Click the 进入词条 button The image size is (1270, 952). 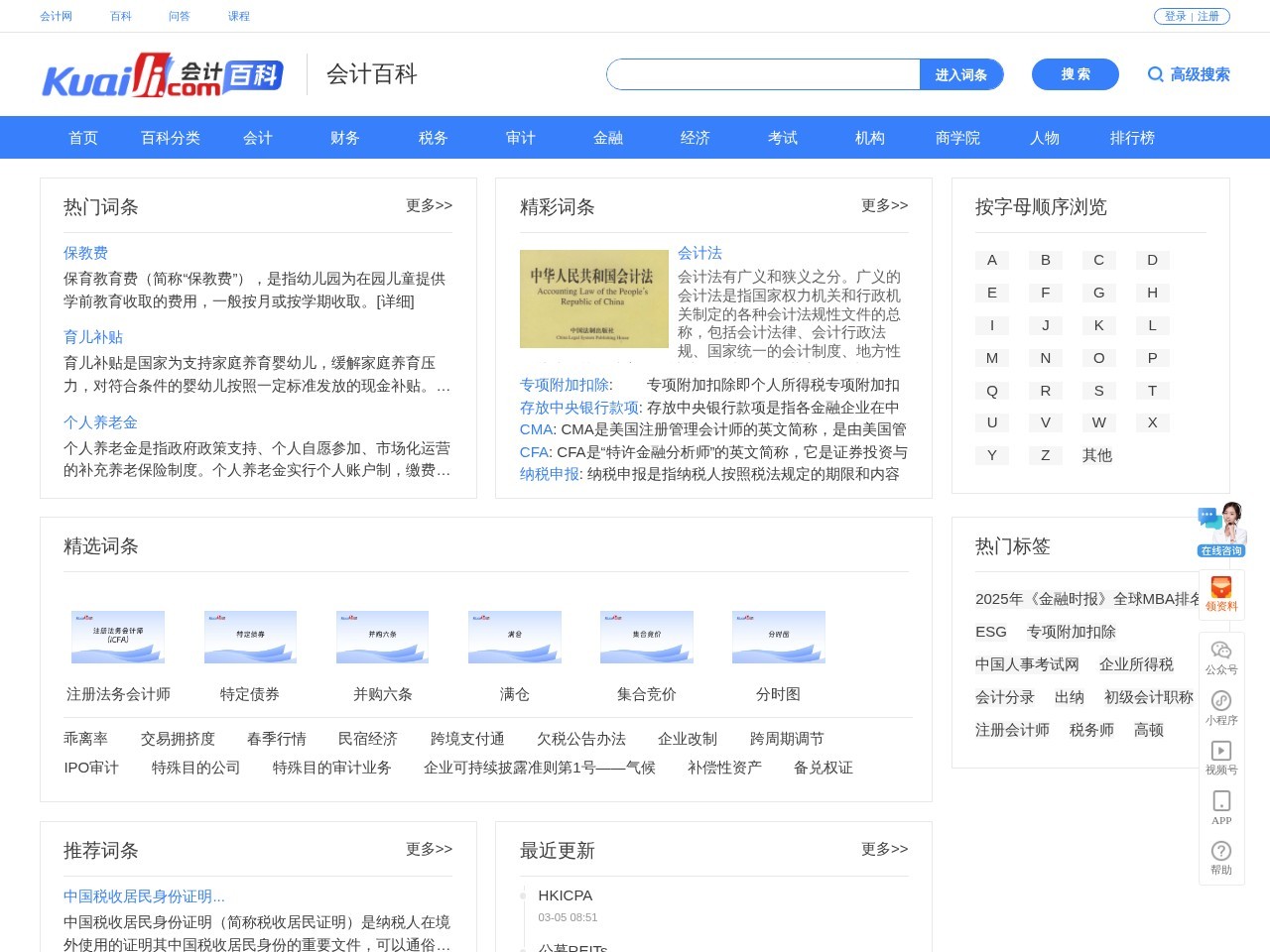click(x=960, y=74)
